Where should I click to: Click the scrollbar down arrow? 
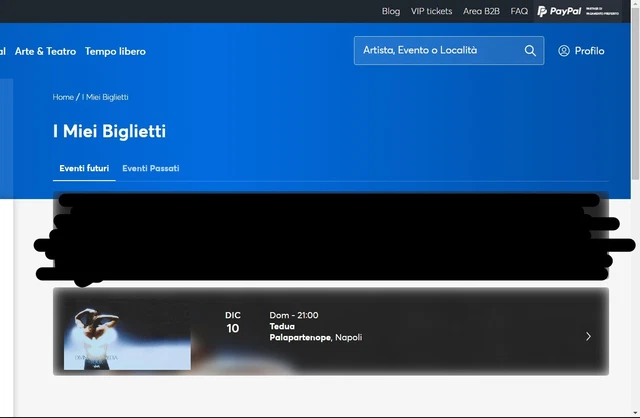click(x=635, y=413)
